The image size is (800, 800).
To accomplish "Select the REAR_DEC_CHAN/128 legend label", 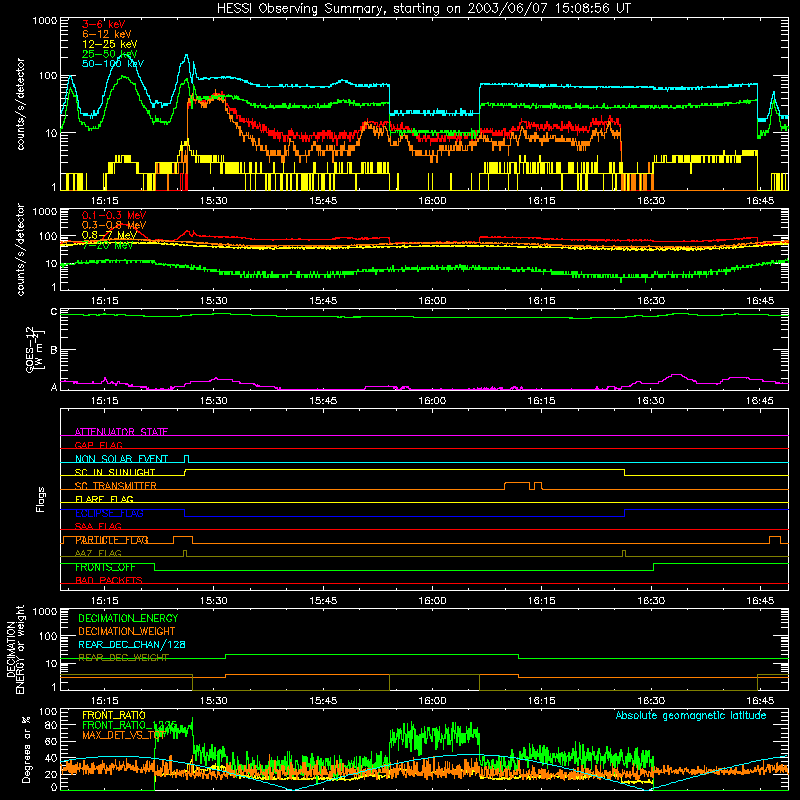I will [132, 644].
